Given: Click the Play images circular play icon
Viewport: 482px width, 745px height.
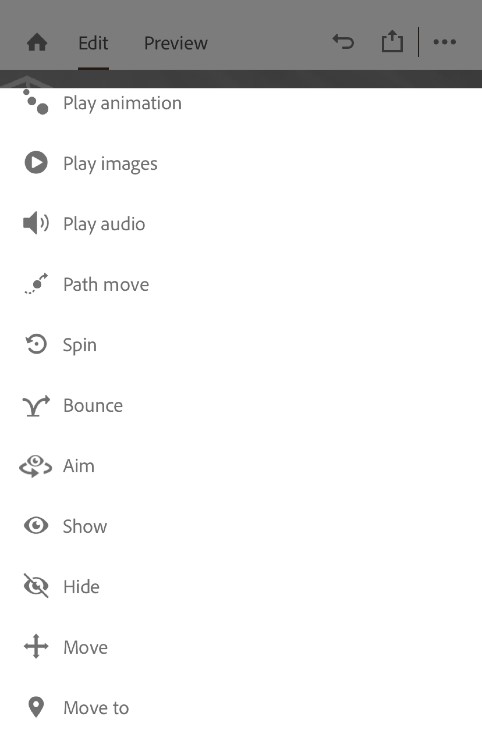Looking at the screenshot, I should coord(36,162).
